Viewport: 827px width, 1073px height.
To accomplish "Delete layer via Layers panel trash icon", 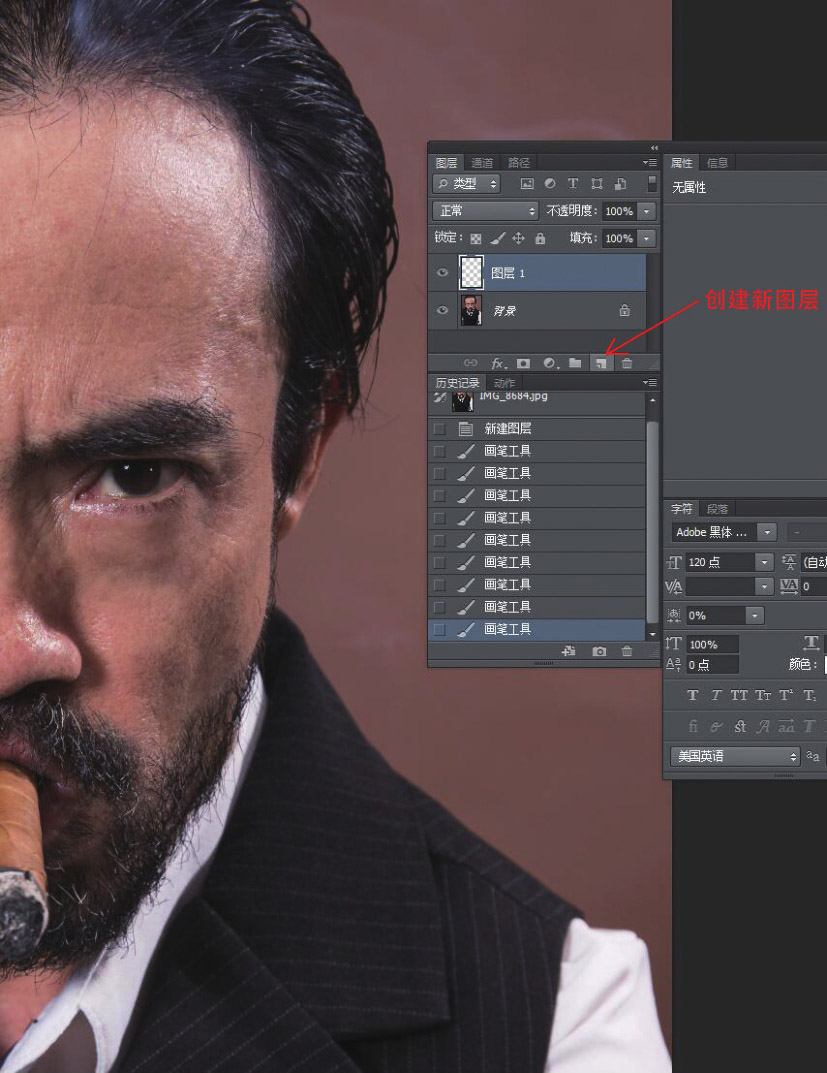I will 627,363.
